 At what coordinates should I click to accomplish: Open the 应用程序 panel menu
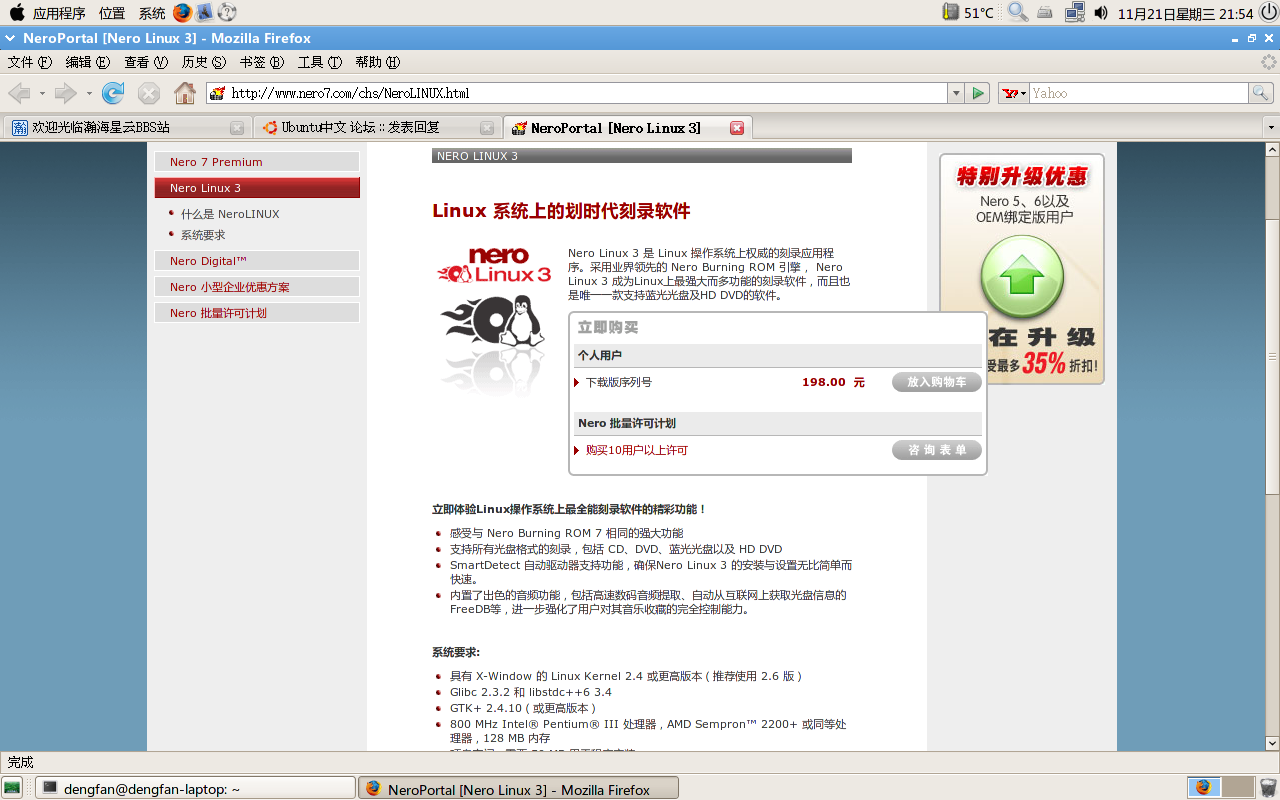pyautogui.click(x=59, y=13)
